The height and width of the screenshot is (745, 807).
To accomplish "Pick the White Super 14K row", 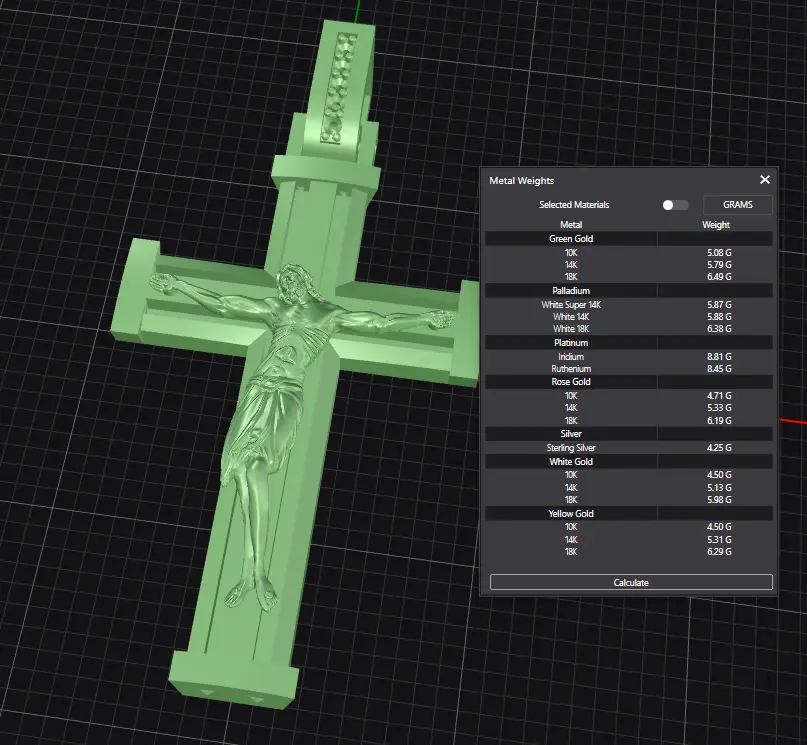I will tap(571, 304).
